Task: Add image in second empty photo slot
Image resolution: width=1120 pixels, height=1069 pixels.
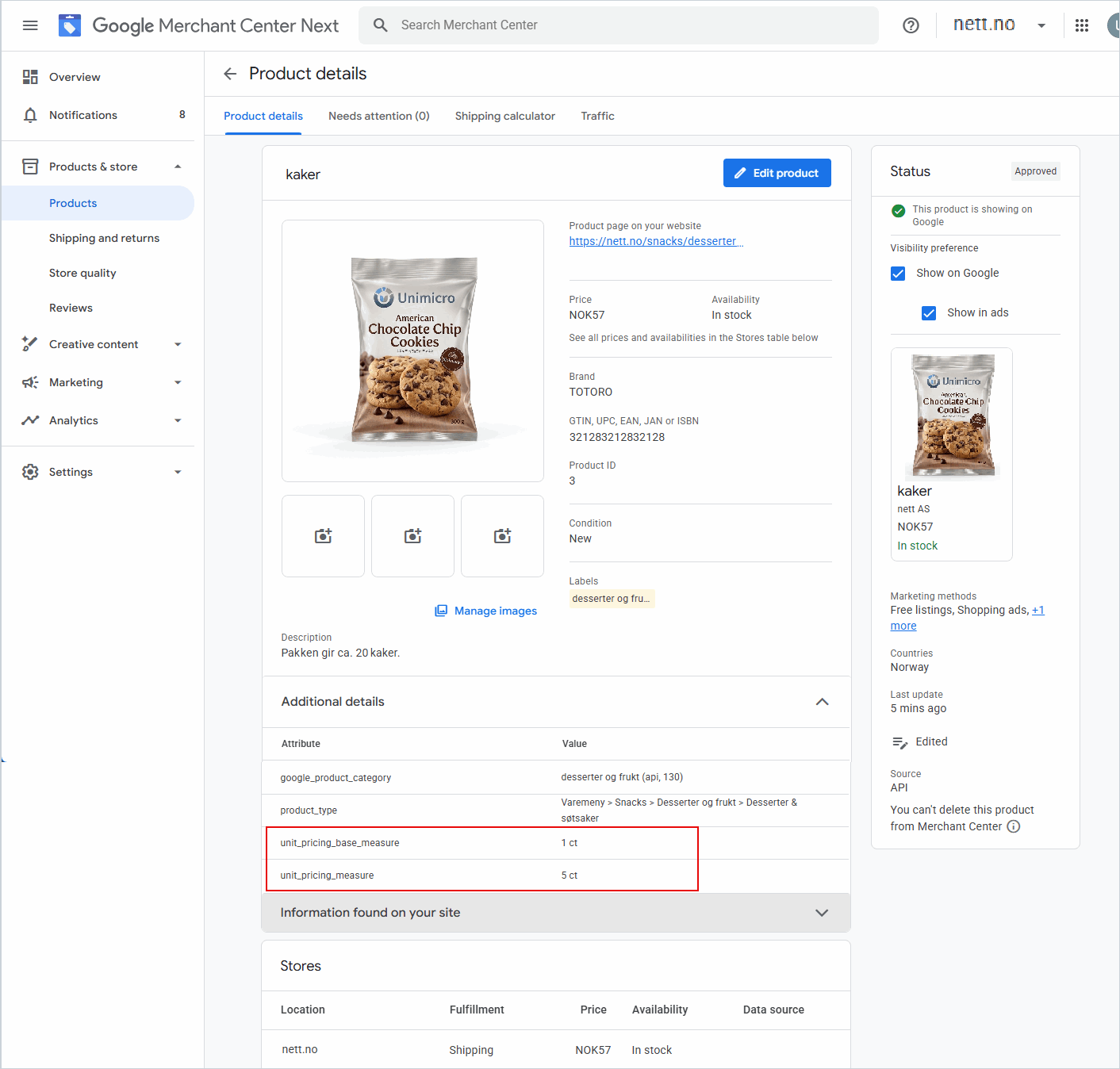Action: (413, 536)
